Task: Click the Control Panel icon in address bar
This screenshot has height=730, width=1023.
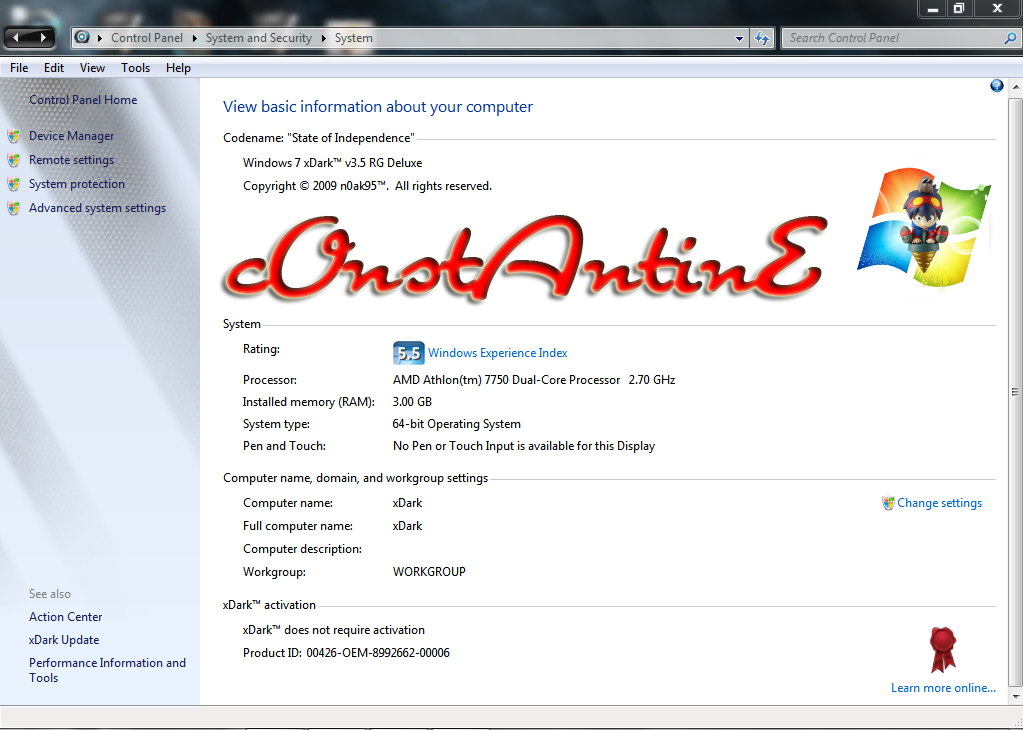Action: (82, 37)
